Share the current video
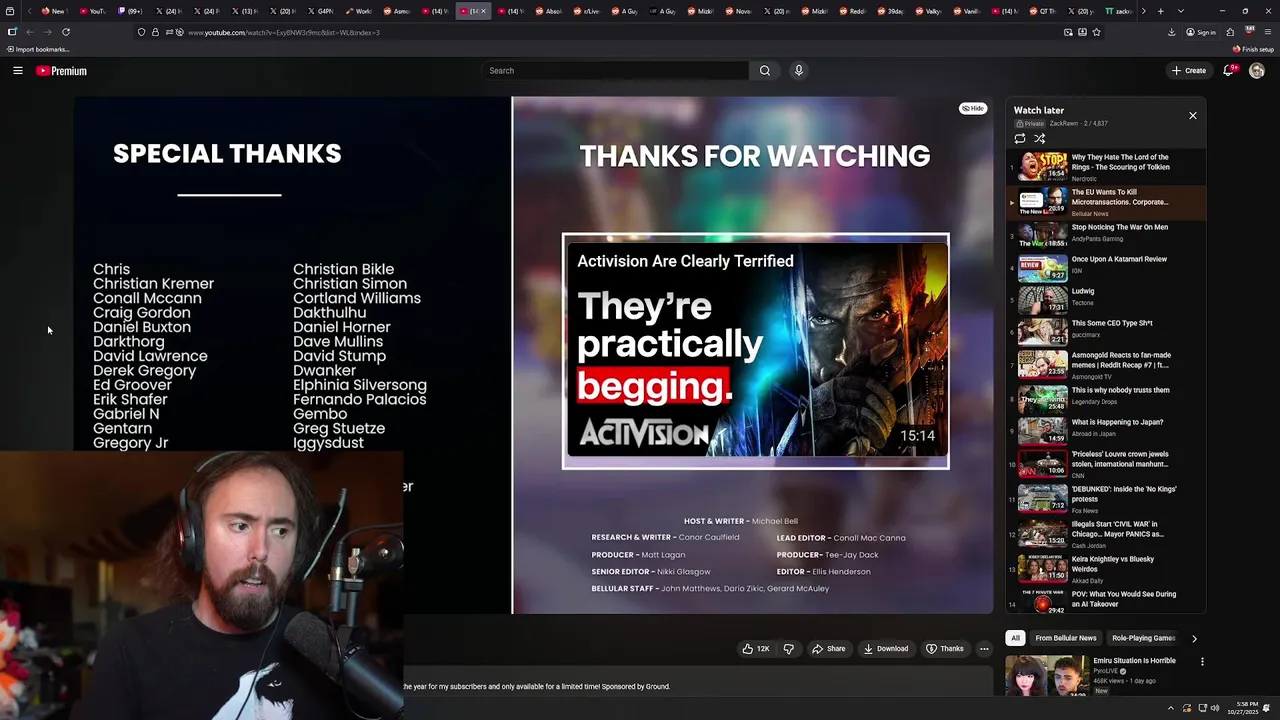 (x=828, y=649)
